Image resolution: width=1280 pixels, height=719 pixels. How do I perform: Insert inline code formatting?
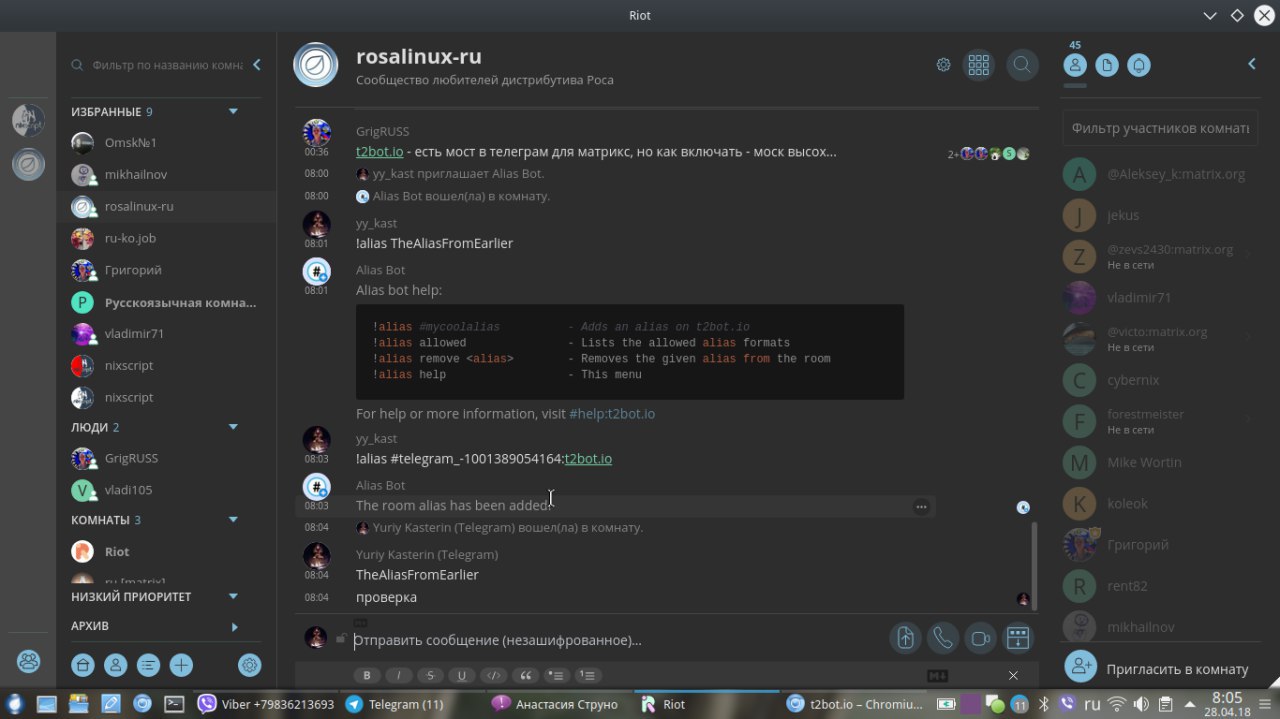tap(494, 675)
